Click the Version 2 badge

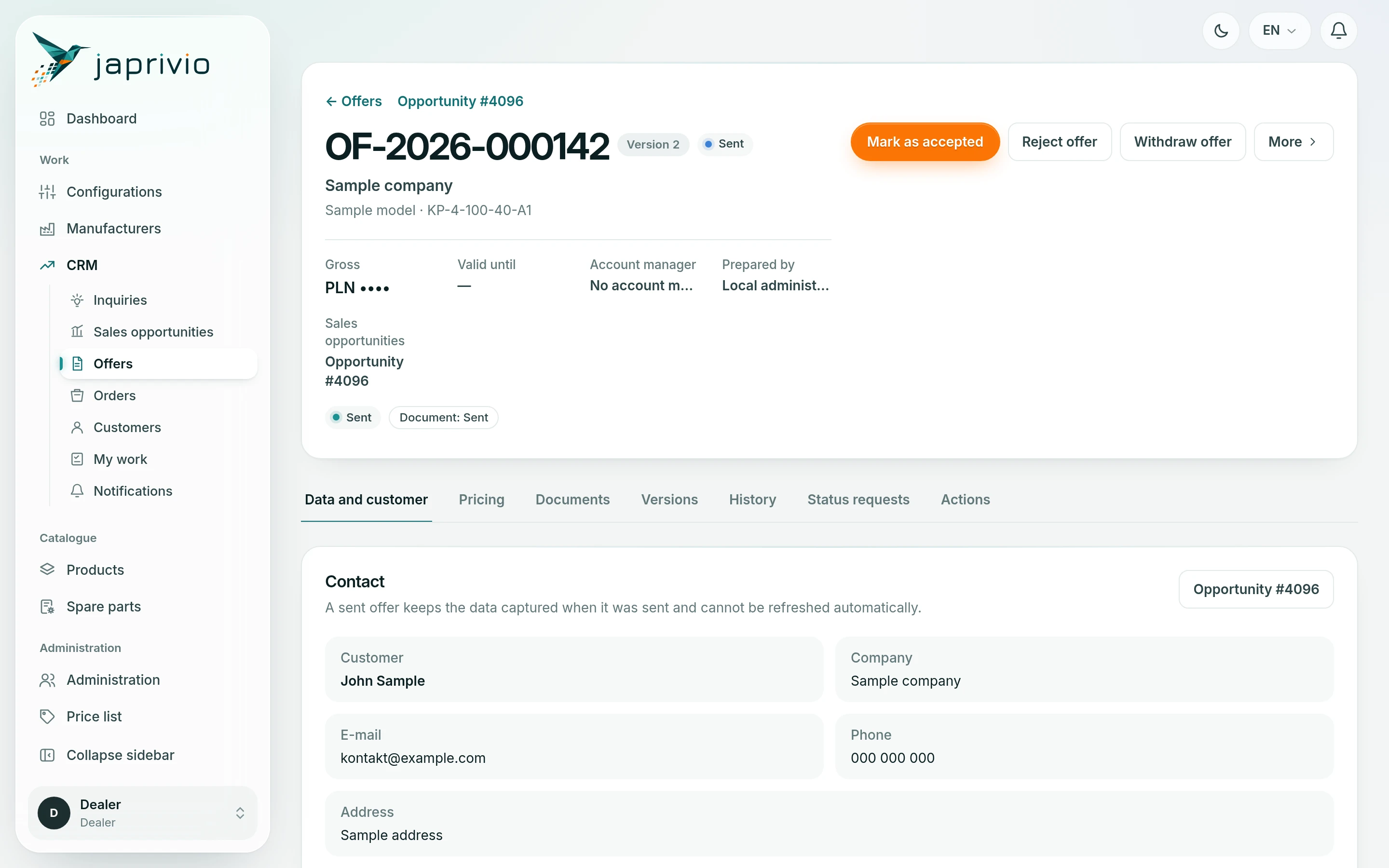tap(653, 144)
